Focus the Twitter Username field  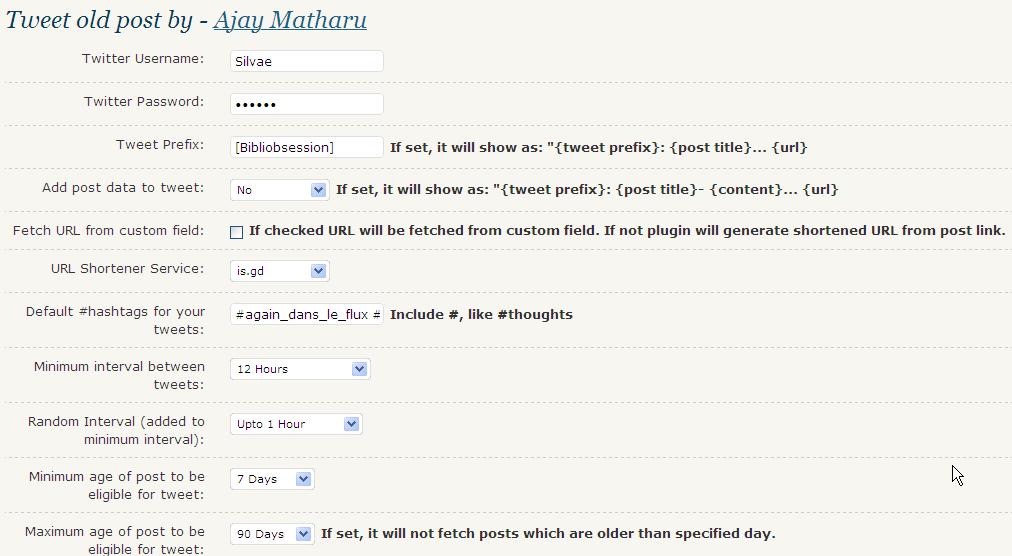[x=306, y=61]
